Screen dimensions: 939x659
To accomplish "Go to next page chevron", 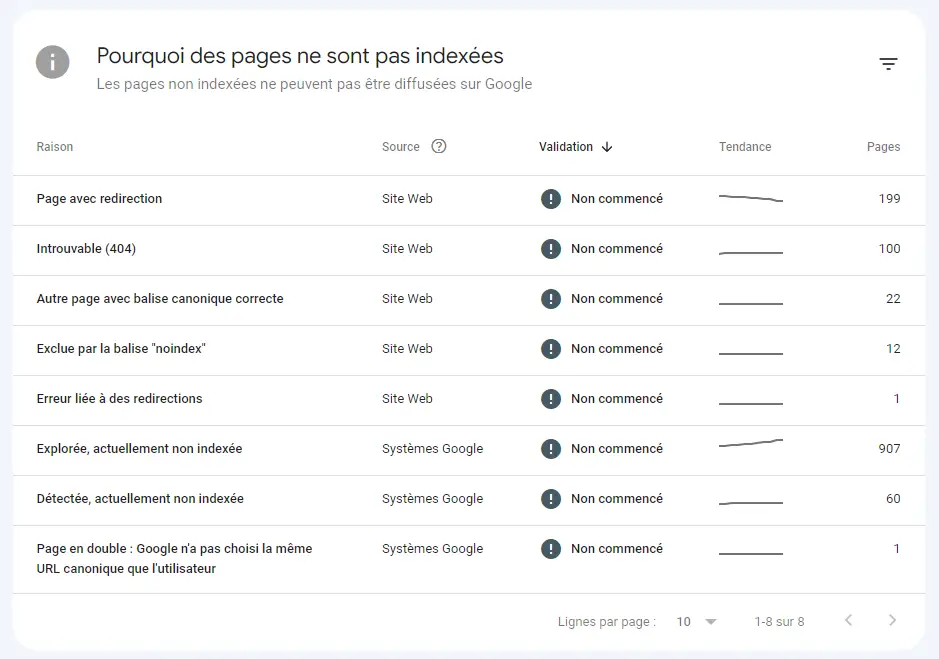I will [892, 620].
